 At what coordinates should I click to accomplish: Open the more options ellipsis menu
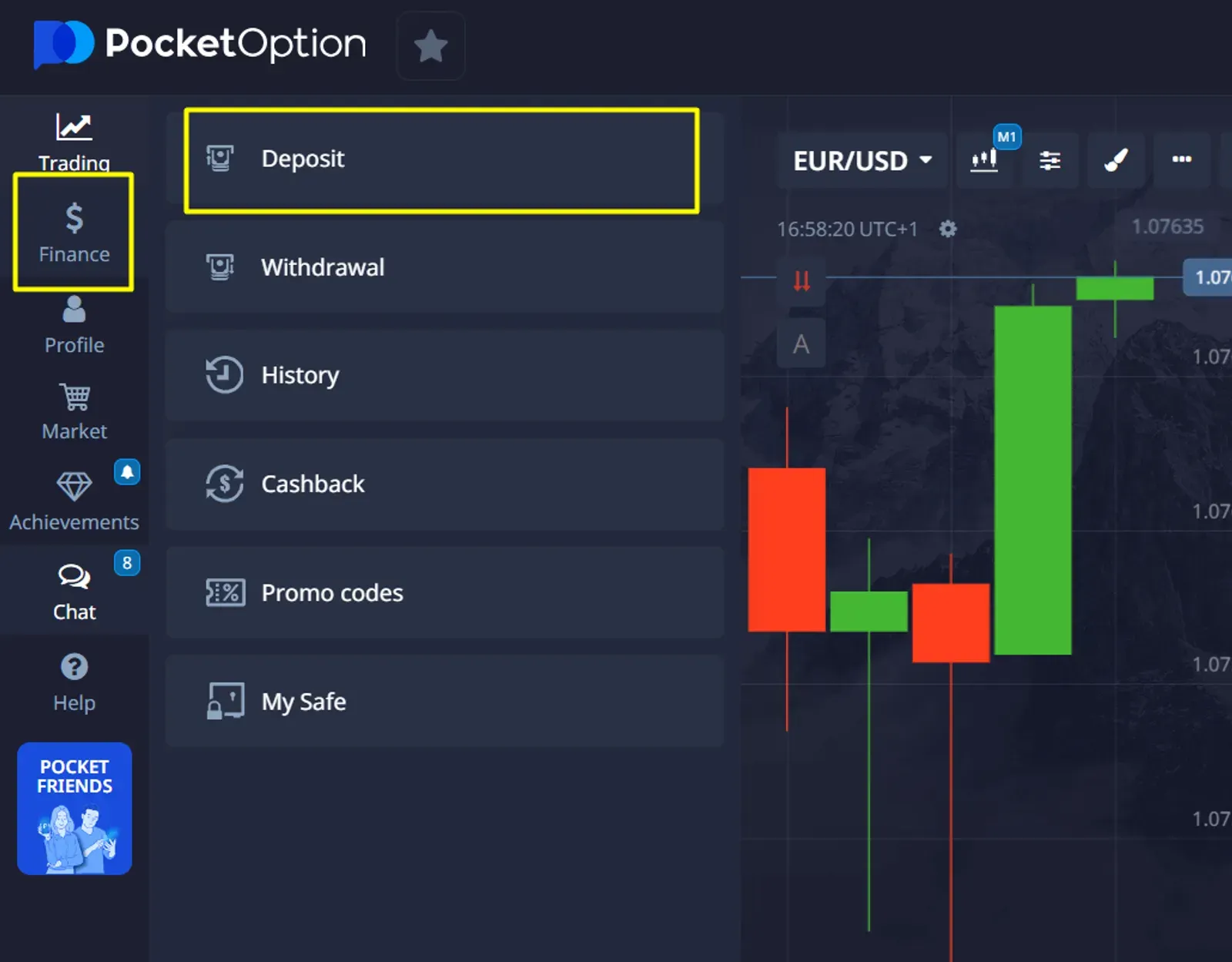[1181, 159]
